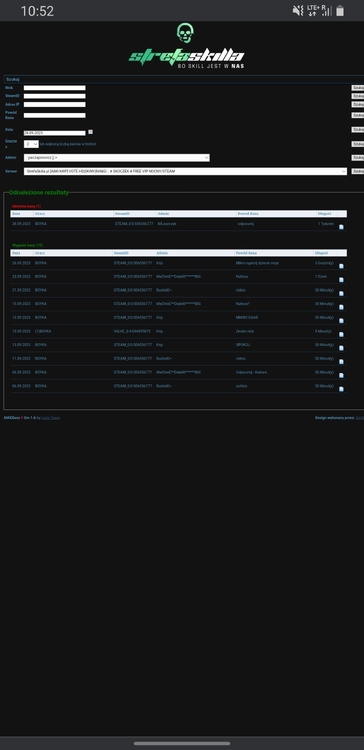Viewport: 364px width, 750px height.
Task: Click the '1 Tydzień' duration cell
Action: point(326,224)
